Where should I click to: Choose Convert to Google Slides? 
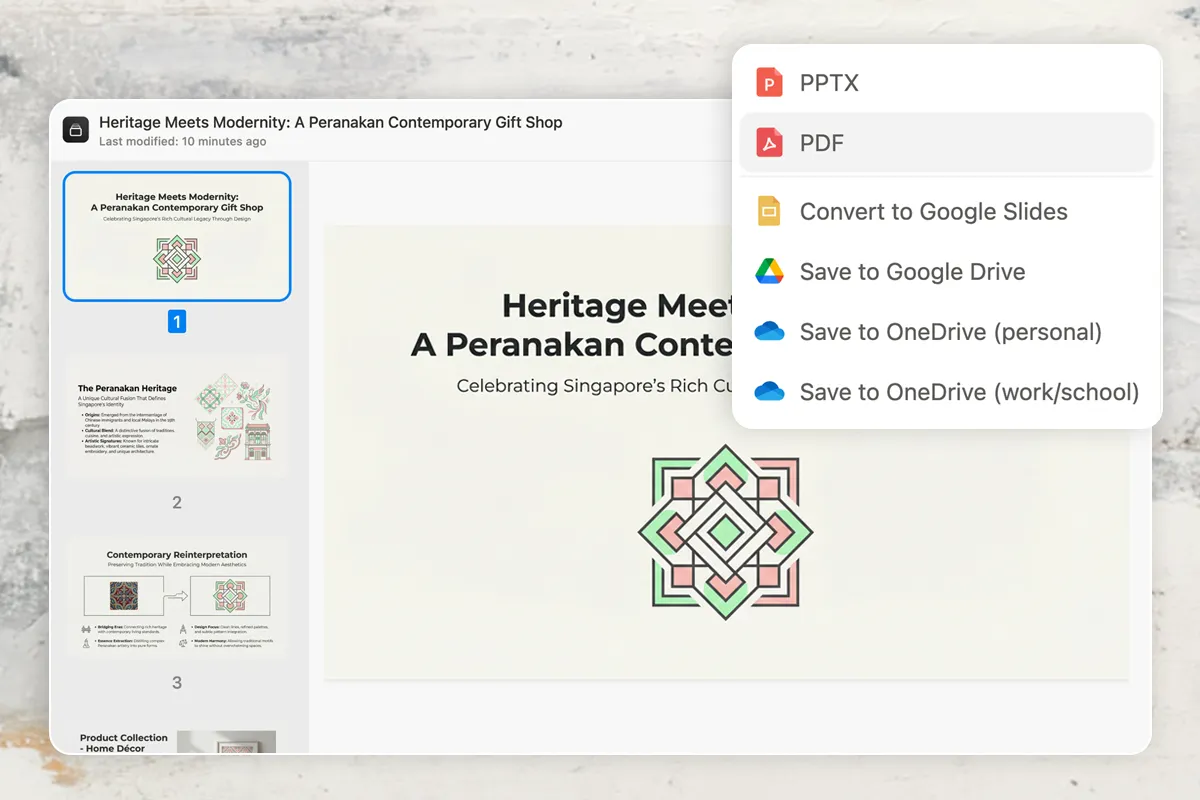pyautogui.click(x=933, y=212)
